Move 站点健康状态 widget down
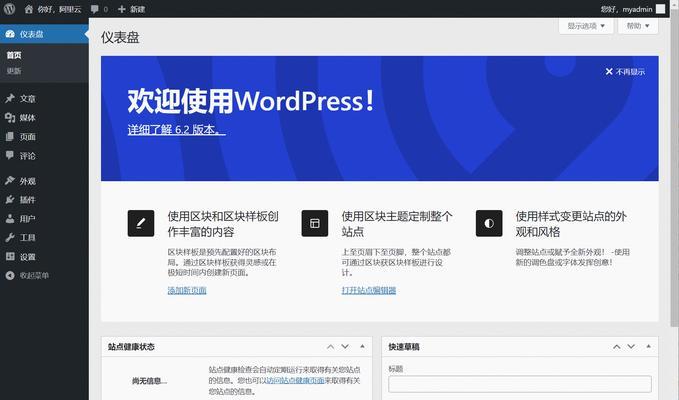 click(345, 346)
